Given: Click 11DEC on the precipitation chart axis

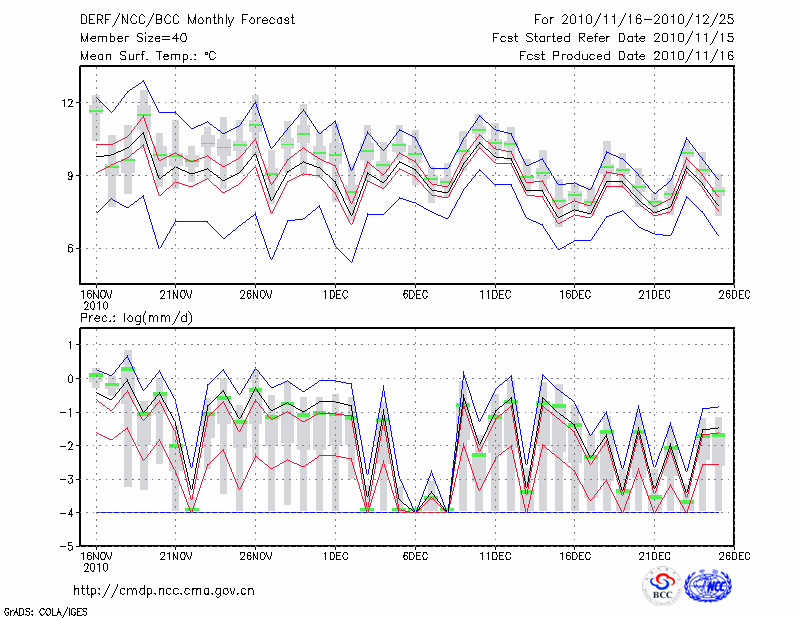Looking at the screenshot, I should (495, 556).
